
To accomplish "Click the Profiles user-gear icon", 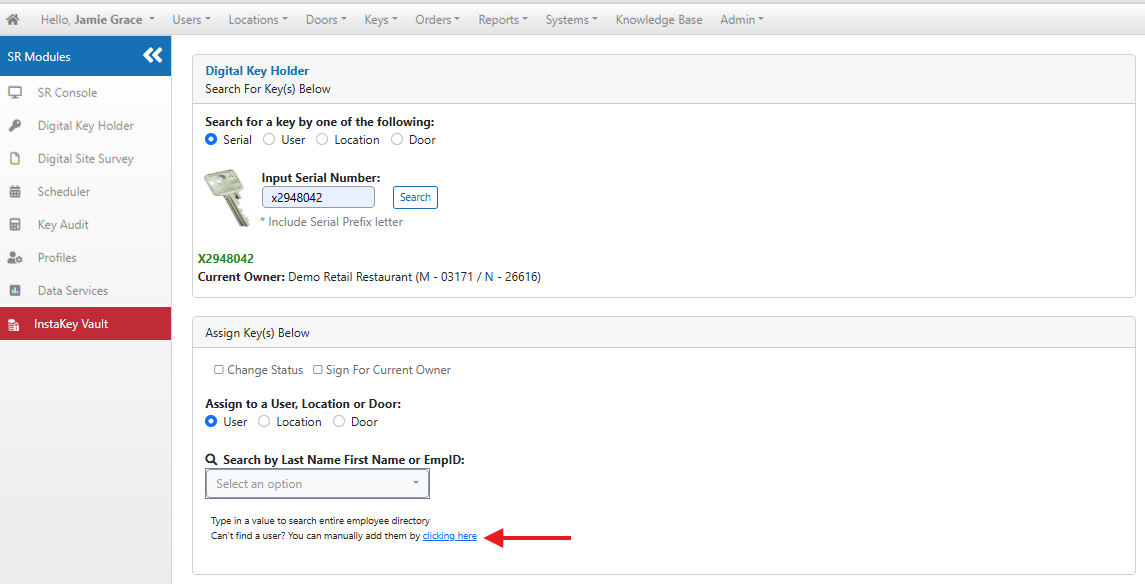I will 15,258.
